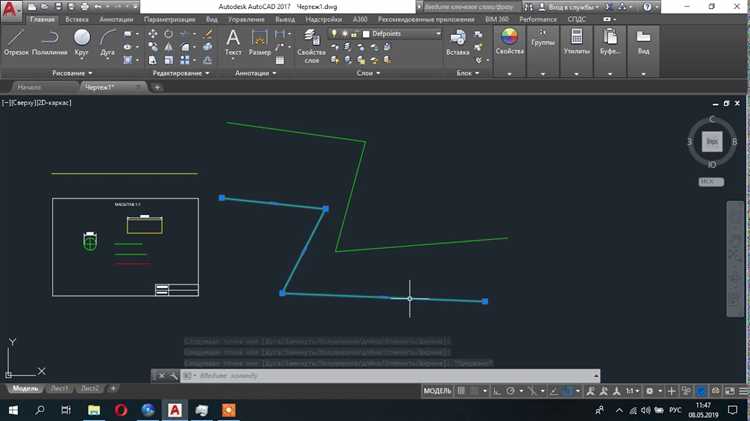Switch to the Аннотации ribbon tab
This screenshot has width=750, height=421.
point(116,20)
